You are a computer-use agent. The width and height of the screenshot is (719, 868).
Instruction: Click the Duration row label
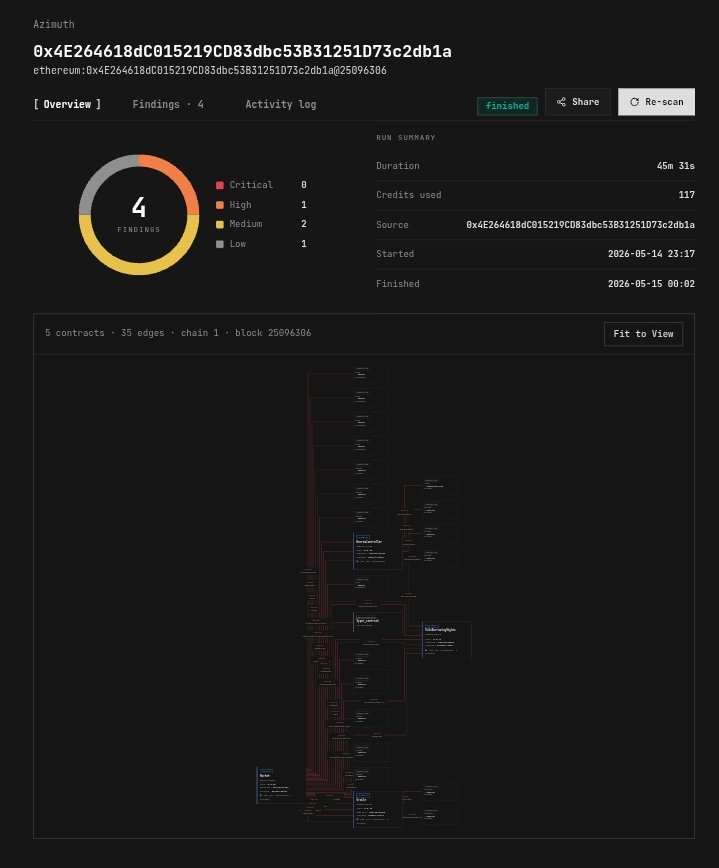tap(398, 166)
